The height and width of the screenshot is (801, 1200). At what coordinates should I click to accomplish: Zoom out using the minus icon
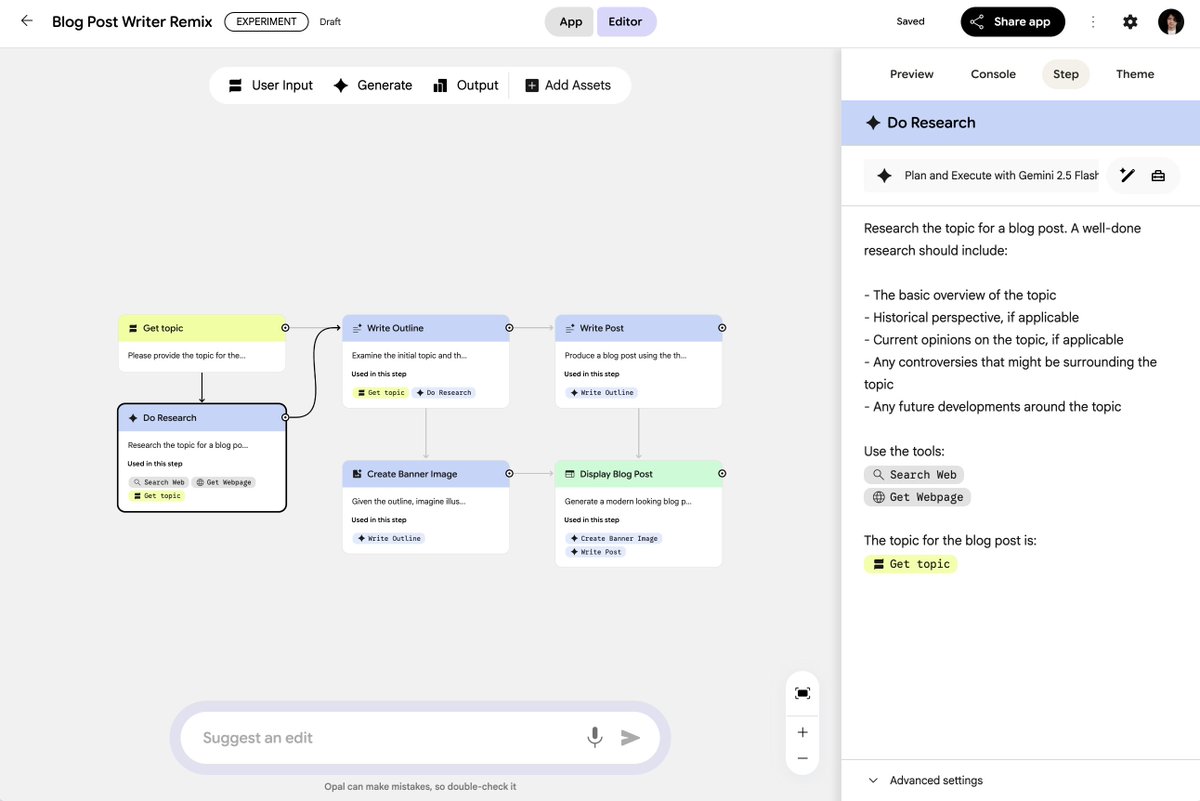[801, 758]
